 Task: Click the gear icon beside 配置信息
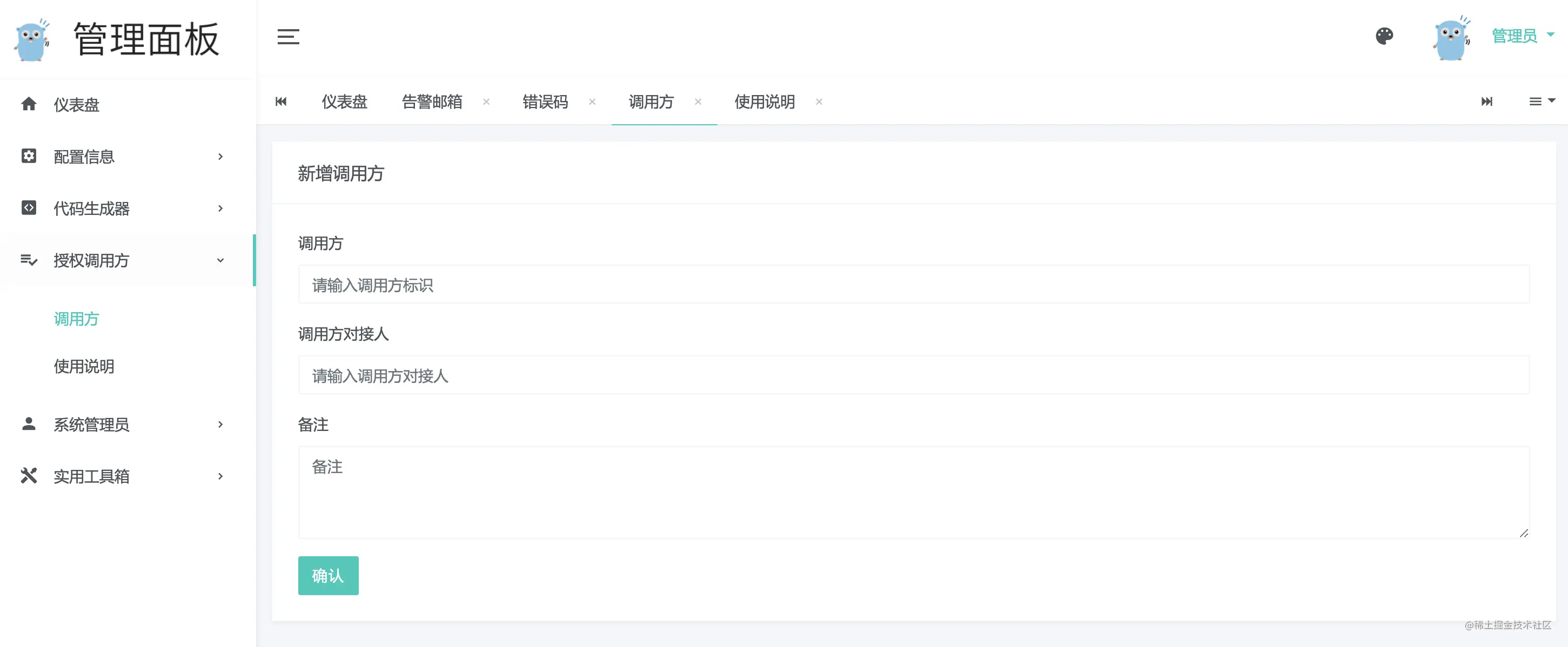point(29,156)
